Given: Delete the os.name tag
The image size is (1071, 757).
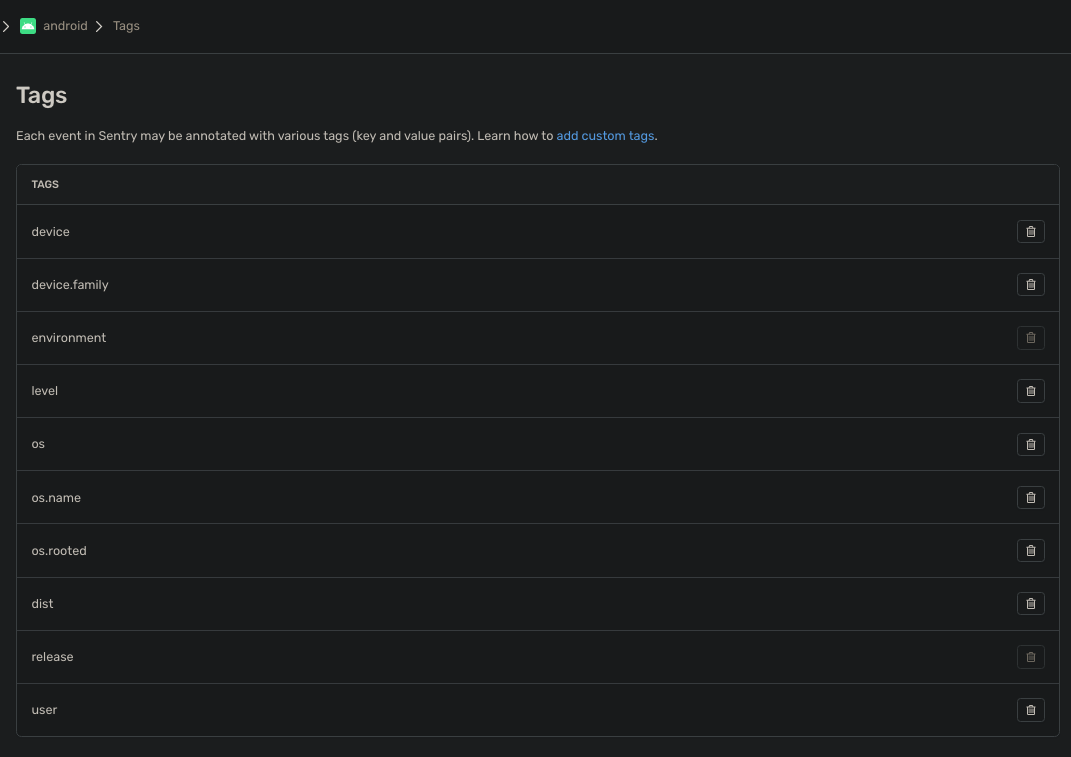Looking at the screenshot, I should (1030, 497).
